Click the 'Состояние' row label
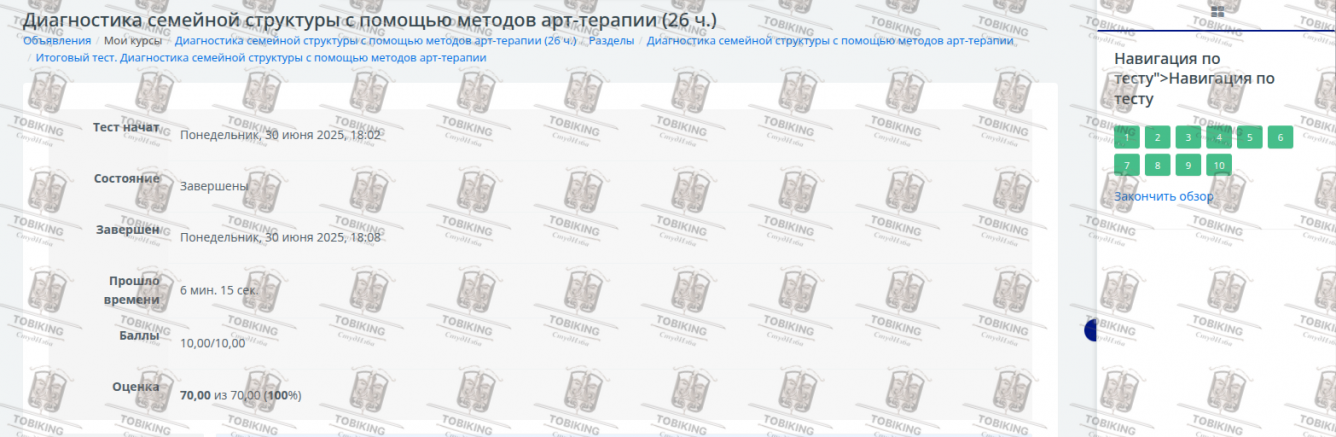Screen dimensions: 1336x437 coord(127,178)
